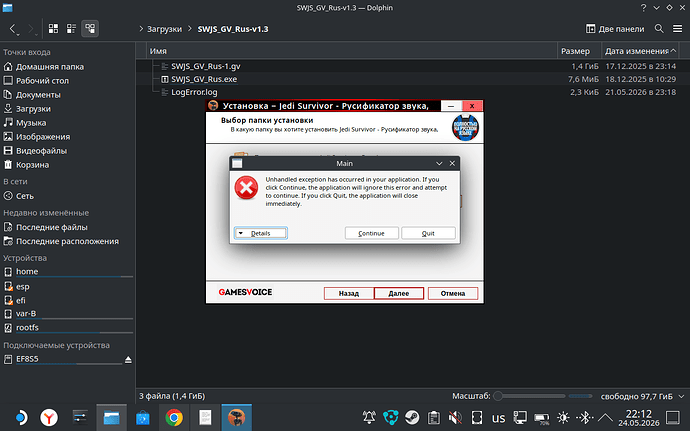Open clock showing 22:12
Image resolution: width=690 pixels, height=431 pixels.
[639, 418]
